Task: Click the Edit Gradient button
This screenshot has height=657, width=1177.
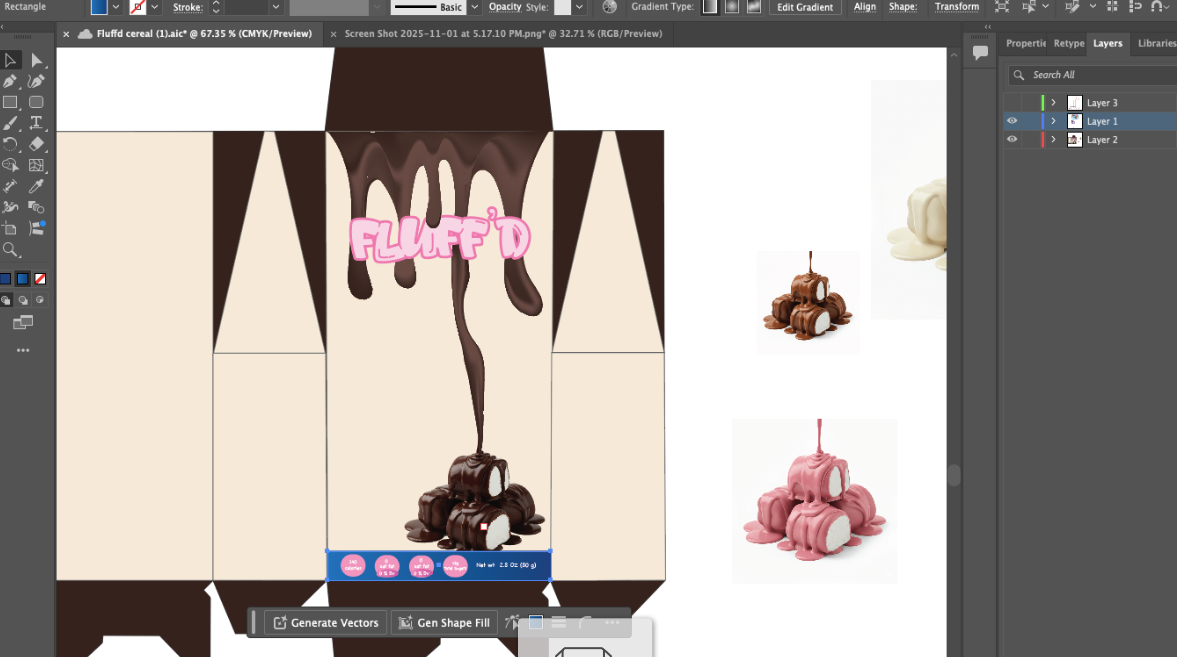Action: pyautogui.click(x=805, y=7)
